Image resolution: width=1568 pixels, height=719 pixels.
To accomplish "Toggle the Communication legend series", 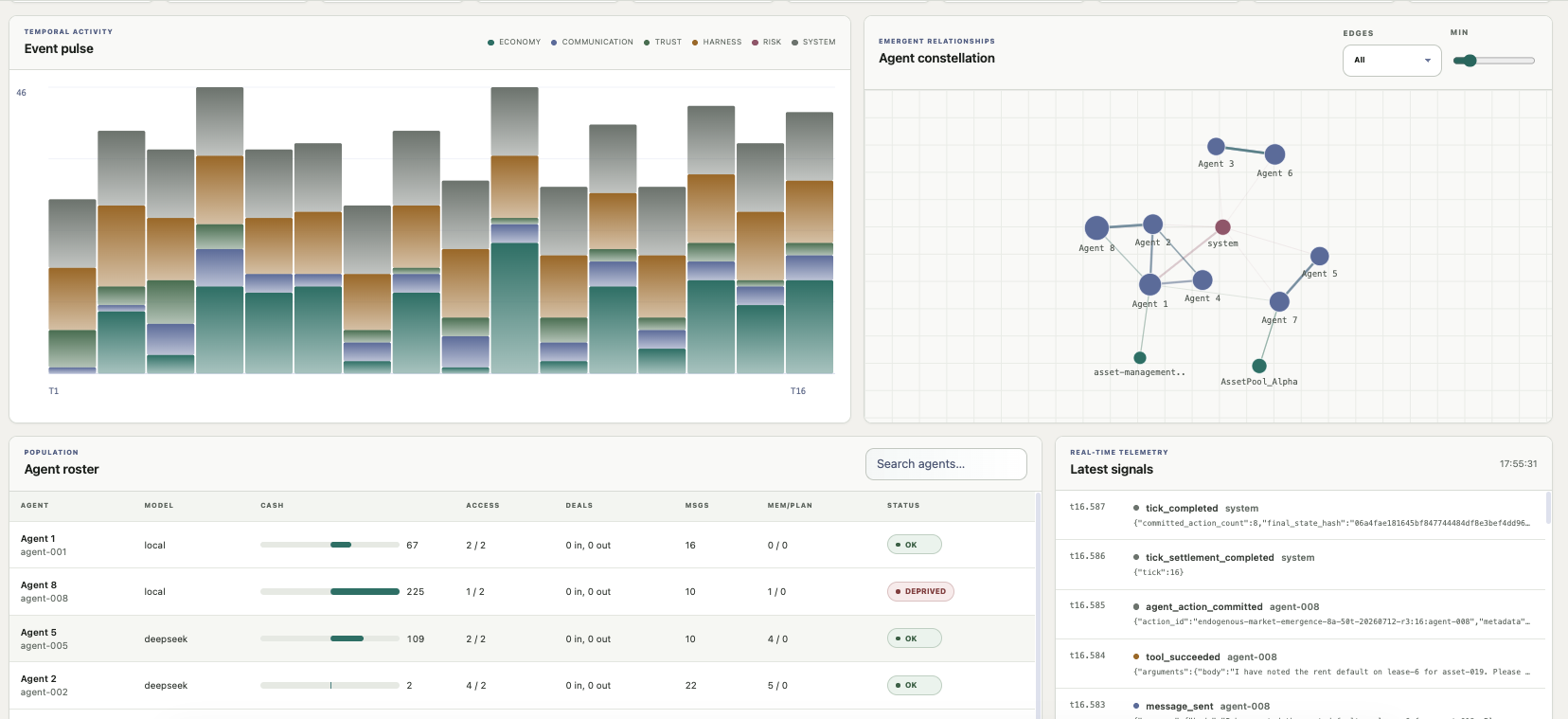I will (x=592, y=42).
